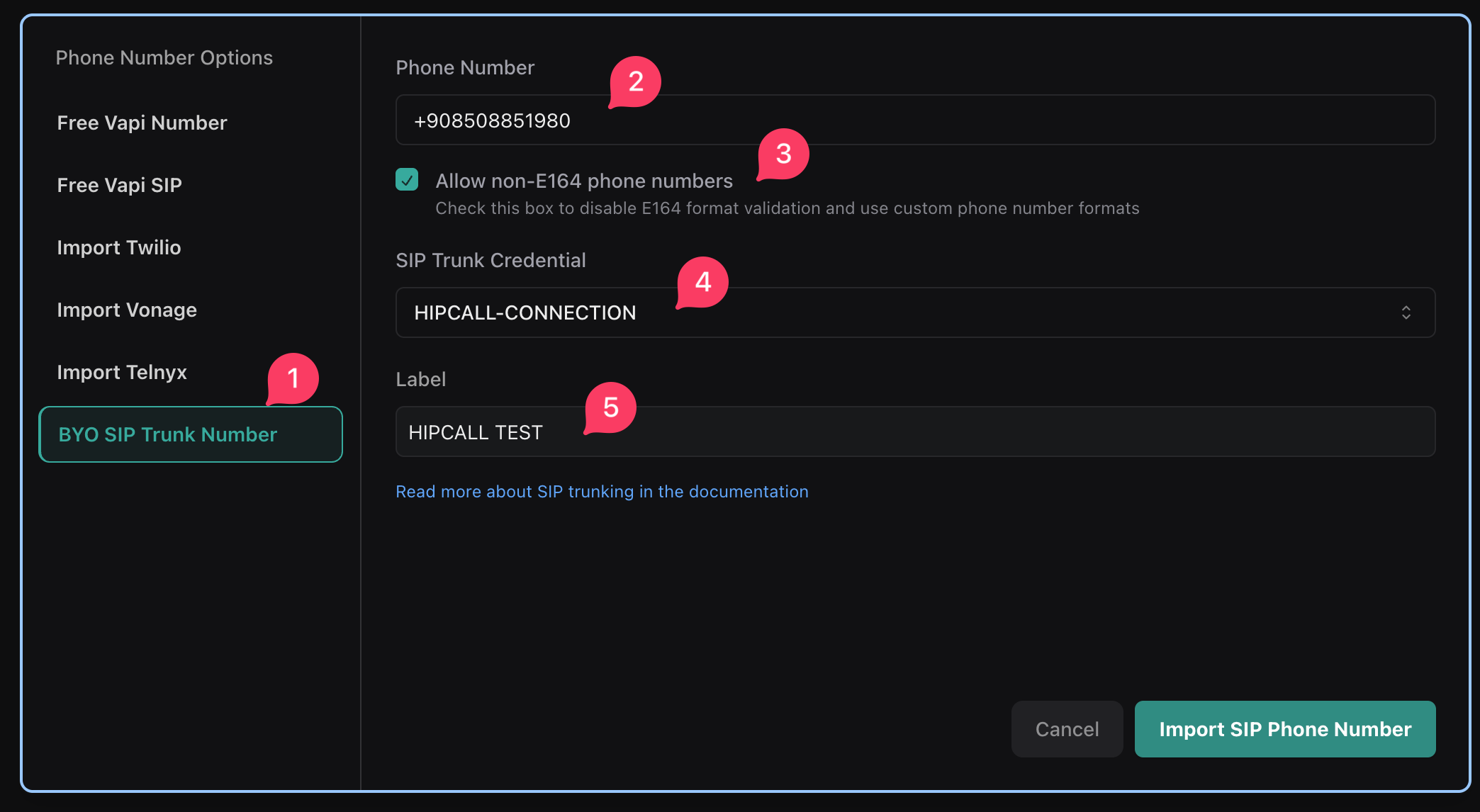Open the SIP Trunk Credential dropdown
Screen dimensions: 1480x812
[x=914, y=312]
